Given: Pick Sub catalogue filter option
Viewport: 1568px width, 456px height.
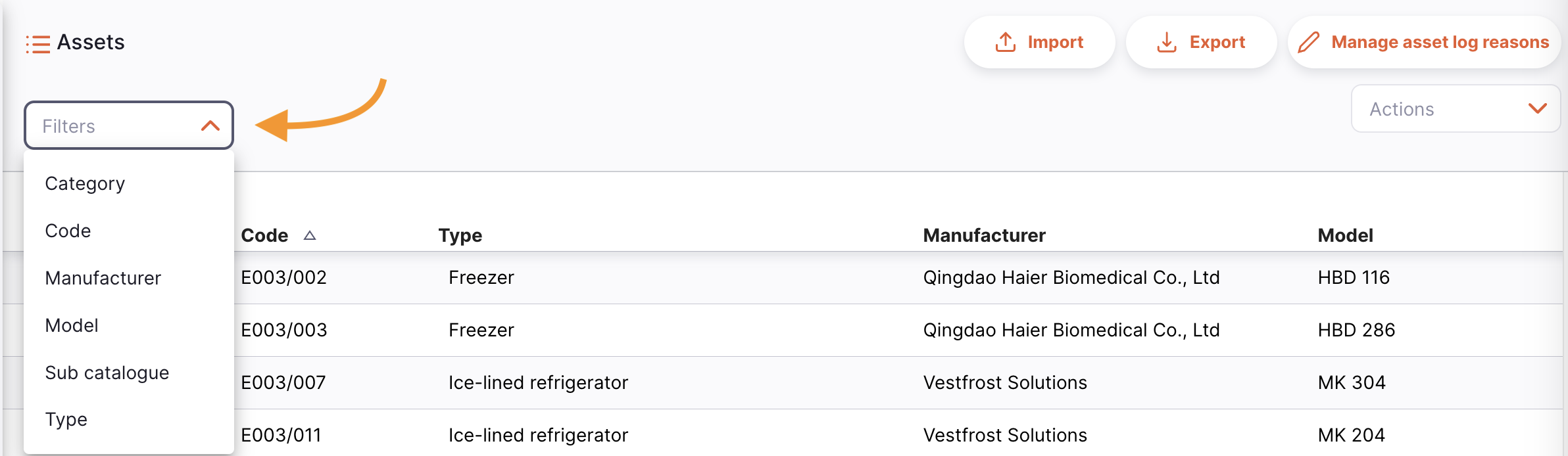Looking at the screenshot, I should (107, 373).
